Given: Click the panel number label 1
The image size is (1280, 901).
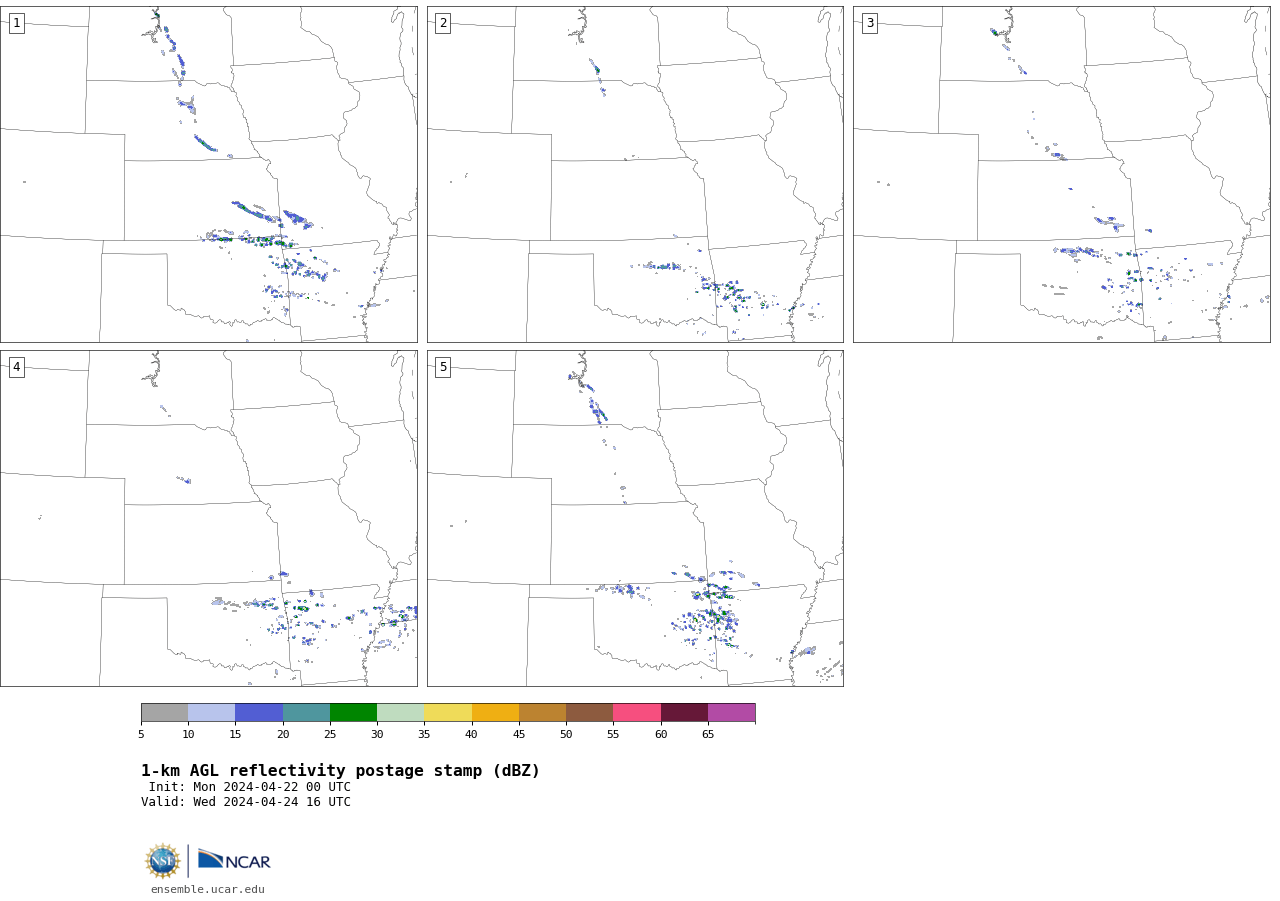Looking at the screenshot, I should pos(16,23).
